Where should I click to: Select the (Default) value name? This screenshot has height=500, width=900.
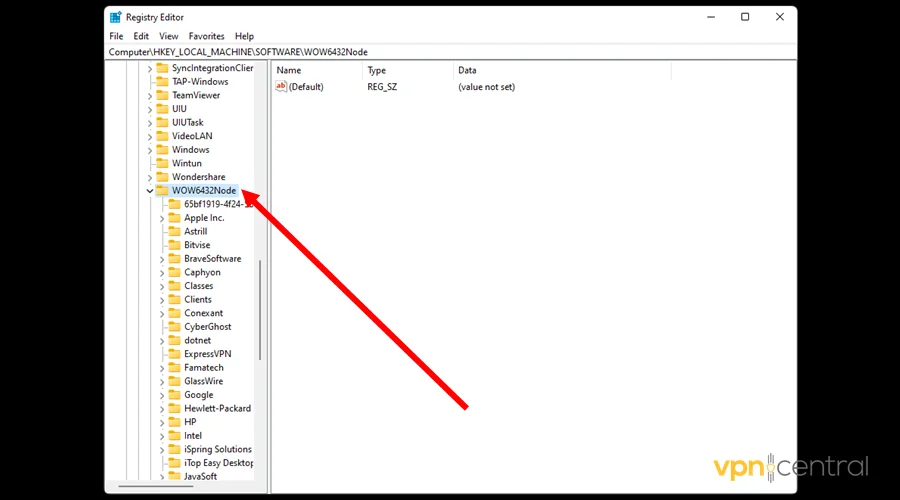click(x=306, y=87)
